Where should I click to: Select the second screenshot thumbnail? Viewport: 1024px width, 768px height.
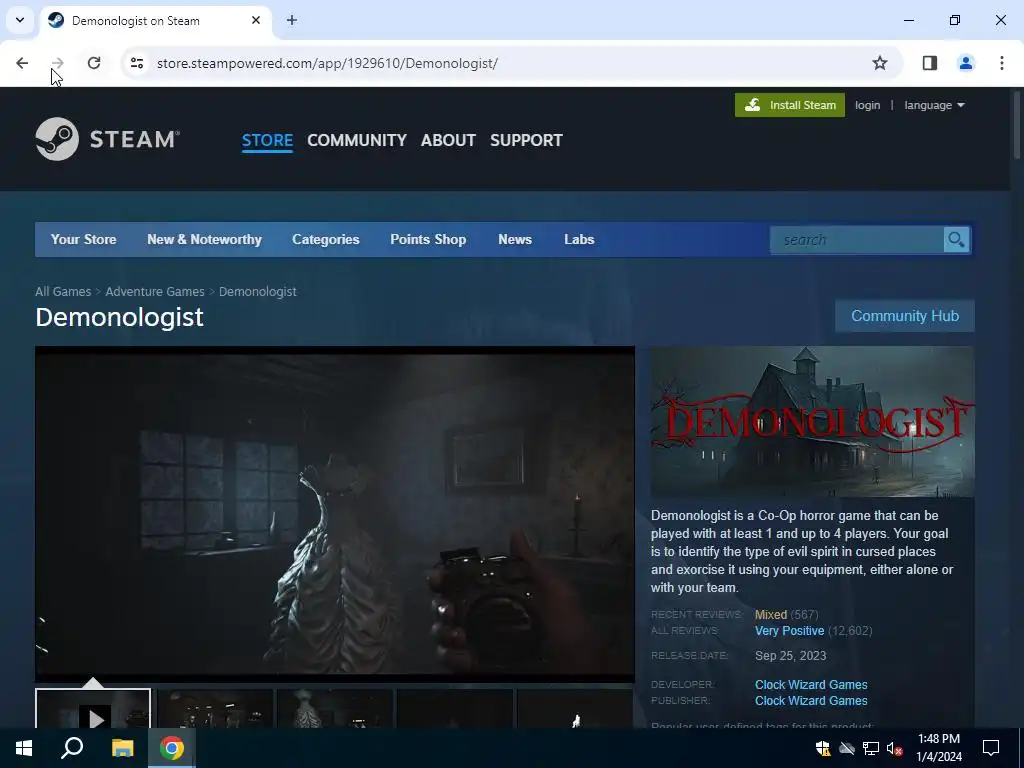(215, 709)
